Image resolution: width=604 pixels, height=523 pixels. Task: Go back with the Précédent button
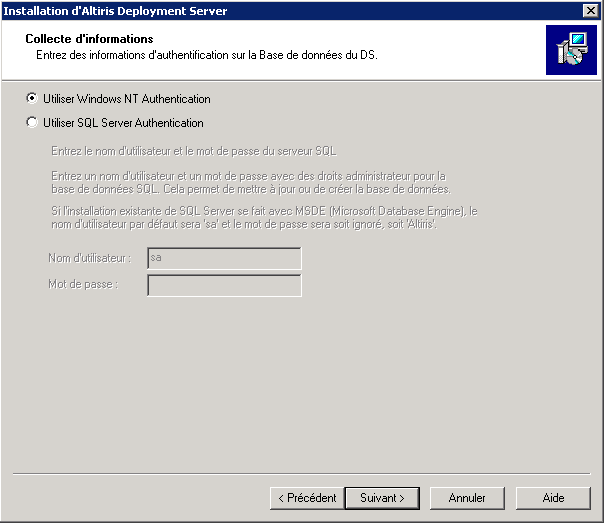tap(306, 497)
